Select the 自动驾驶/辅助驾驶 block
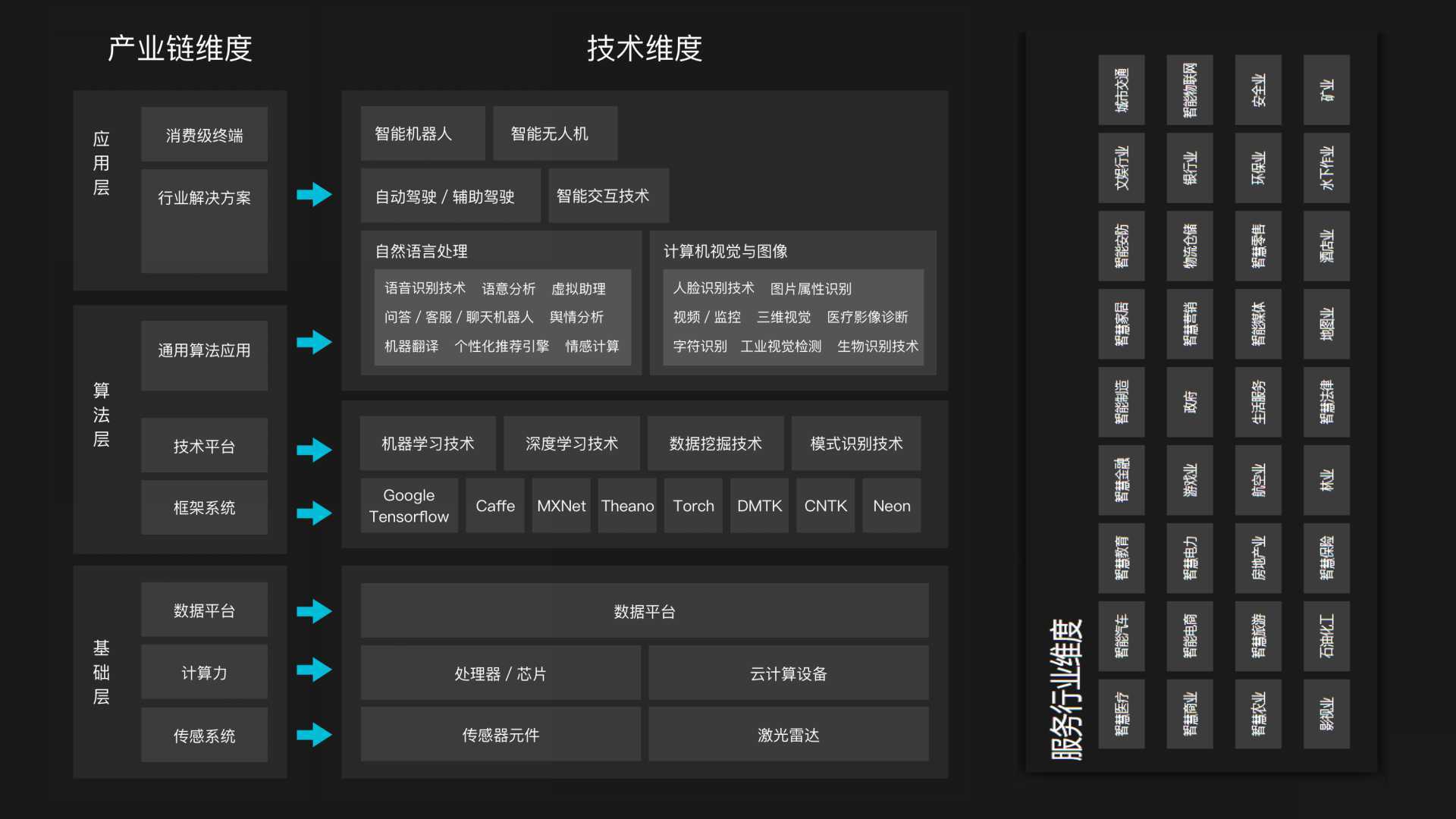Screen dimensions: 1456x819 click(450, 196)
